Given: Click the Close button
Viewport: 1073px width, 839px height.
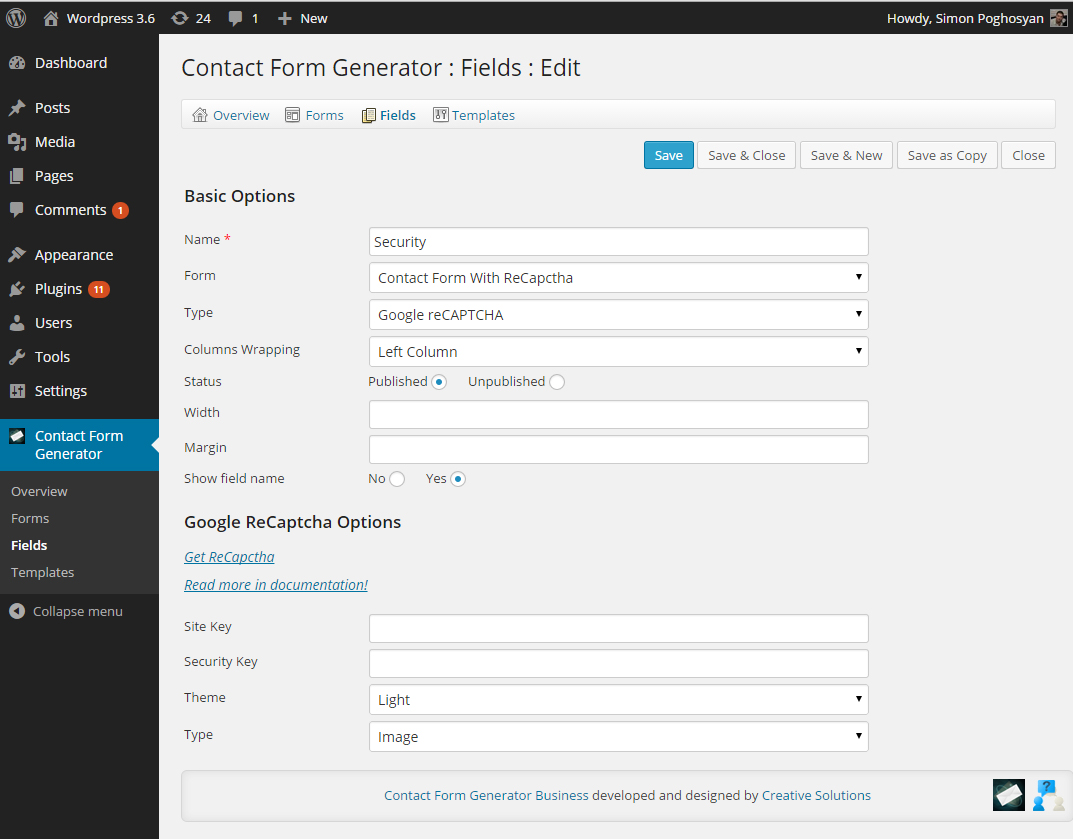Looking at the screenshot, I should 1029,155.
